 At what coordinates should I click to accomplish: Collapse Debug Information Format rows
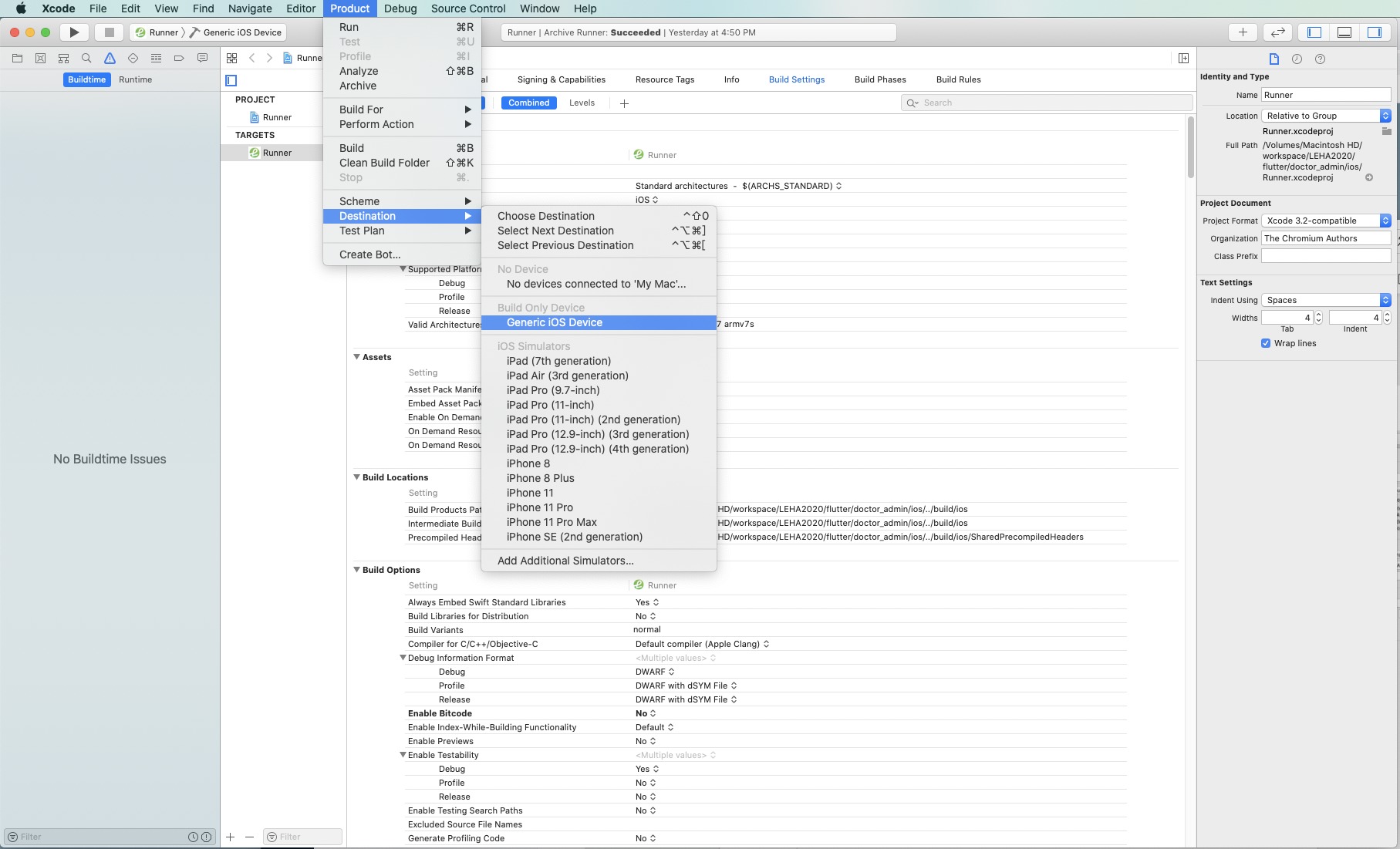403,658
